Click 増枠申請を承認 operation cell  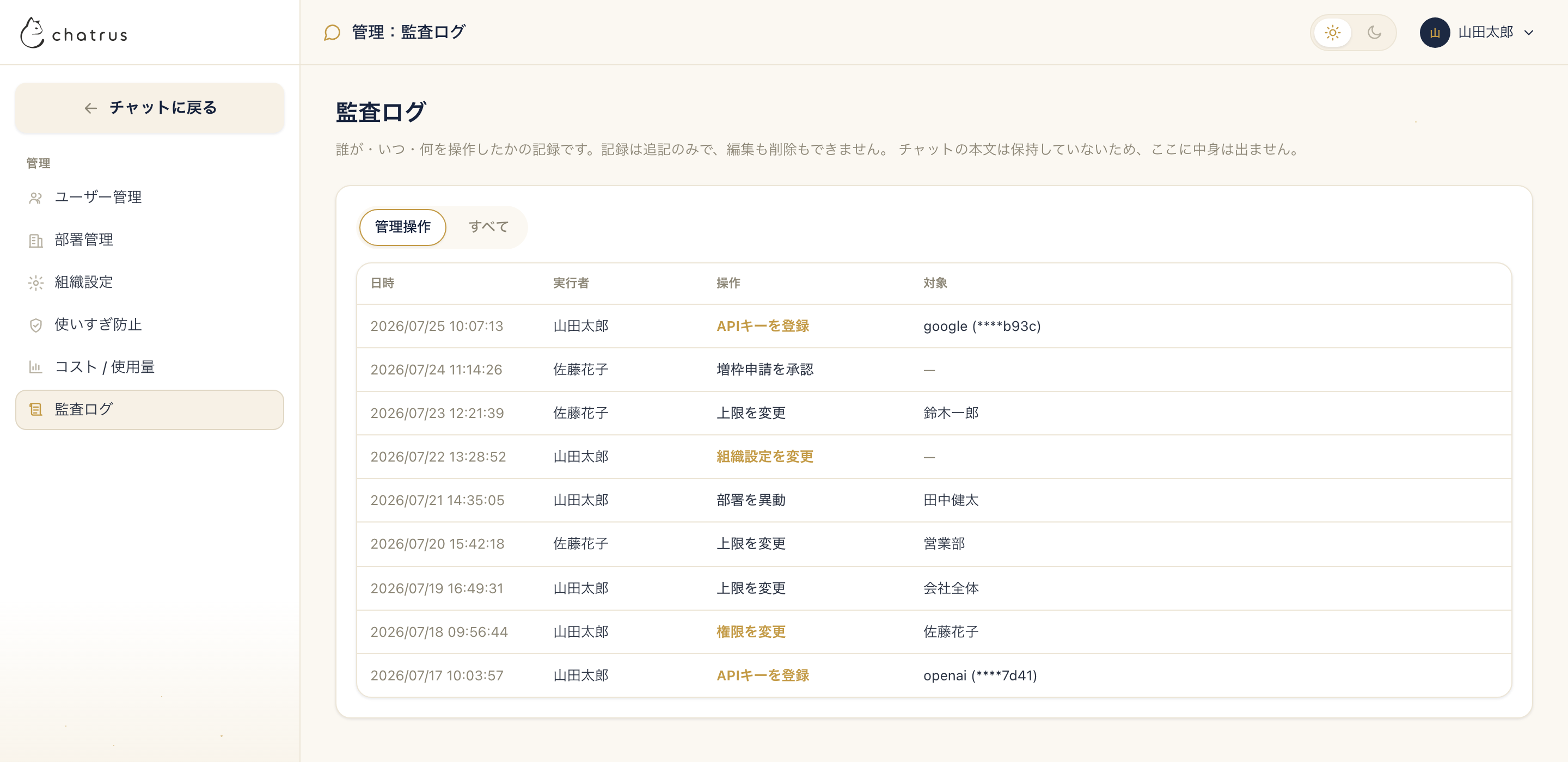pyautogui.click(x=764, y=370)
